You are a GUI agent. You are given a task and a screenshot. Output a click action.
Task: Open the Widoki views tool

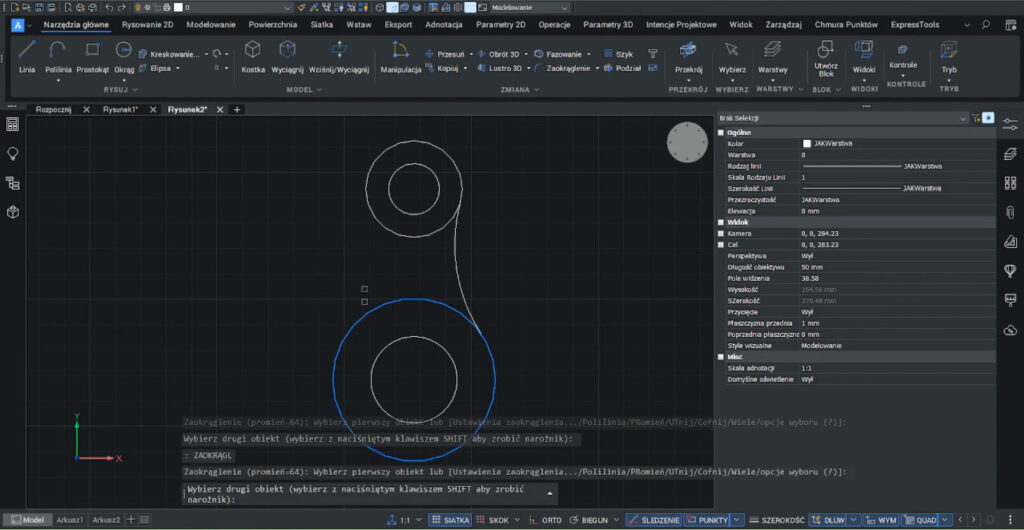pyautogui.click(x=864, y=57)
